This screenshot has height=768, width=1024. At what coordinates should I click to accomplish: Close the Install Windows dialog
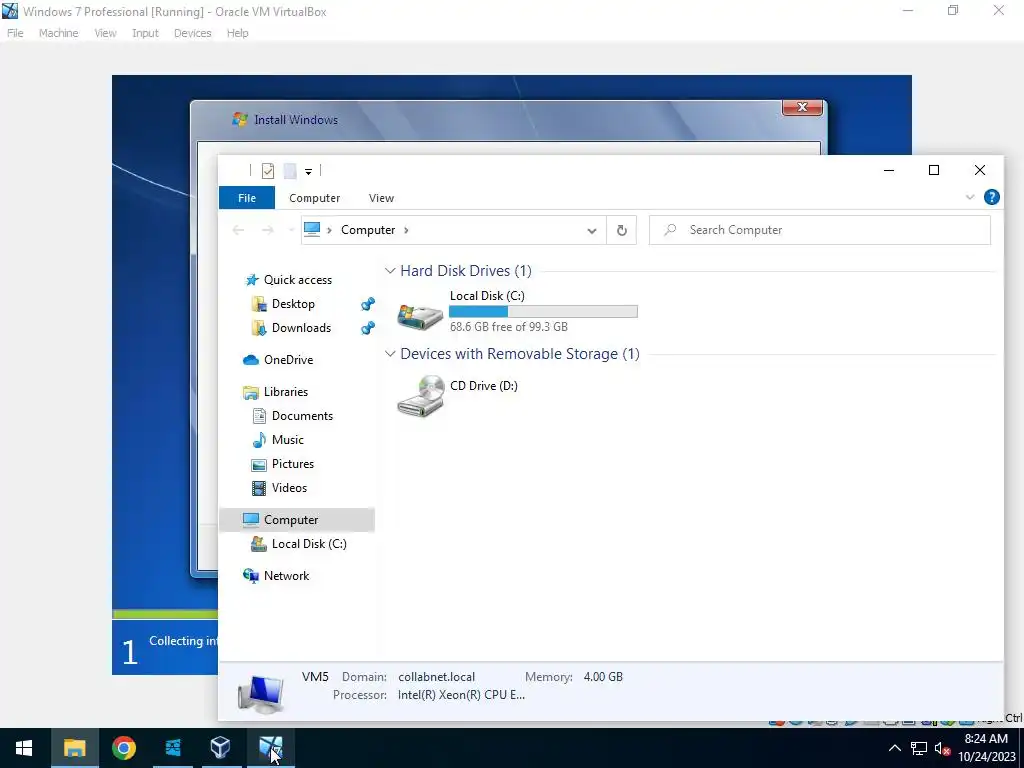click(x=803, y=107)
